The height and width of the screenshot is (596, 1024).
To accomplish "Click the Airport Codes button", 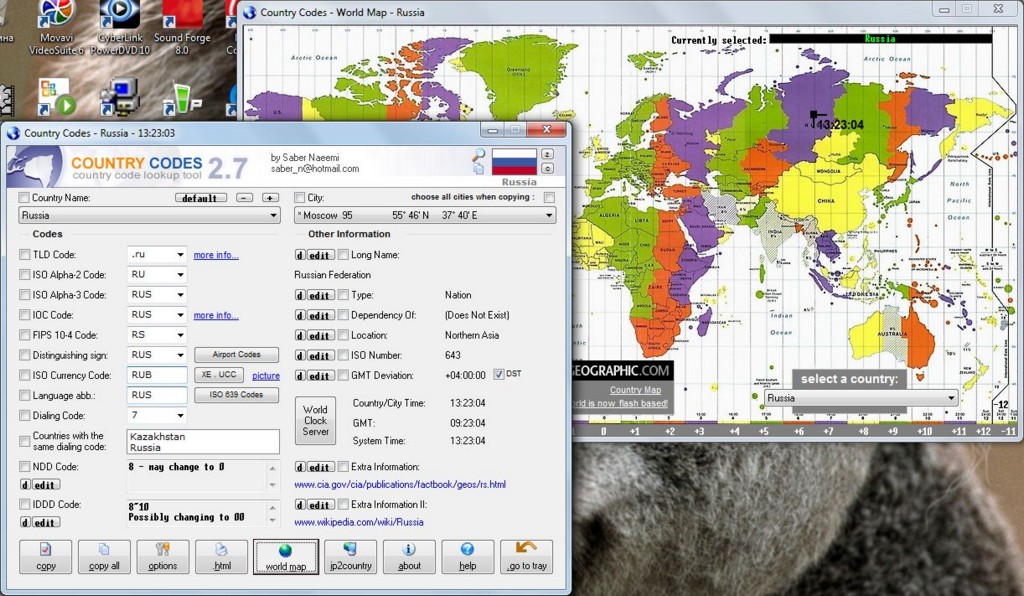I will [236, 355].
